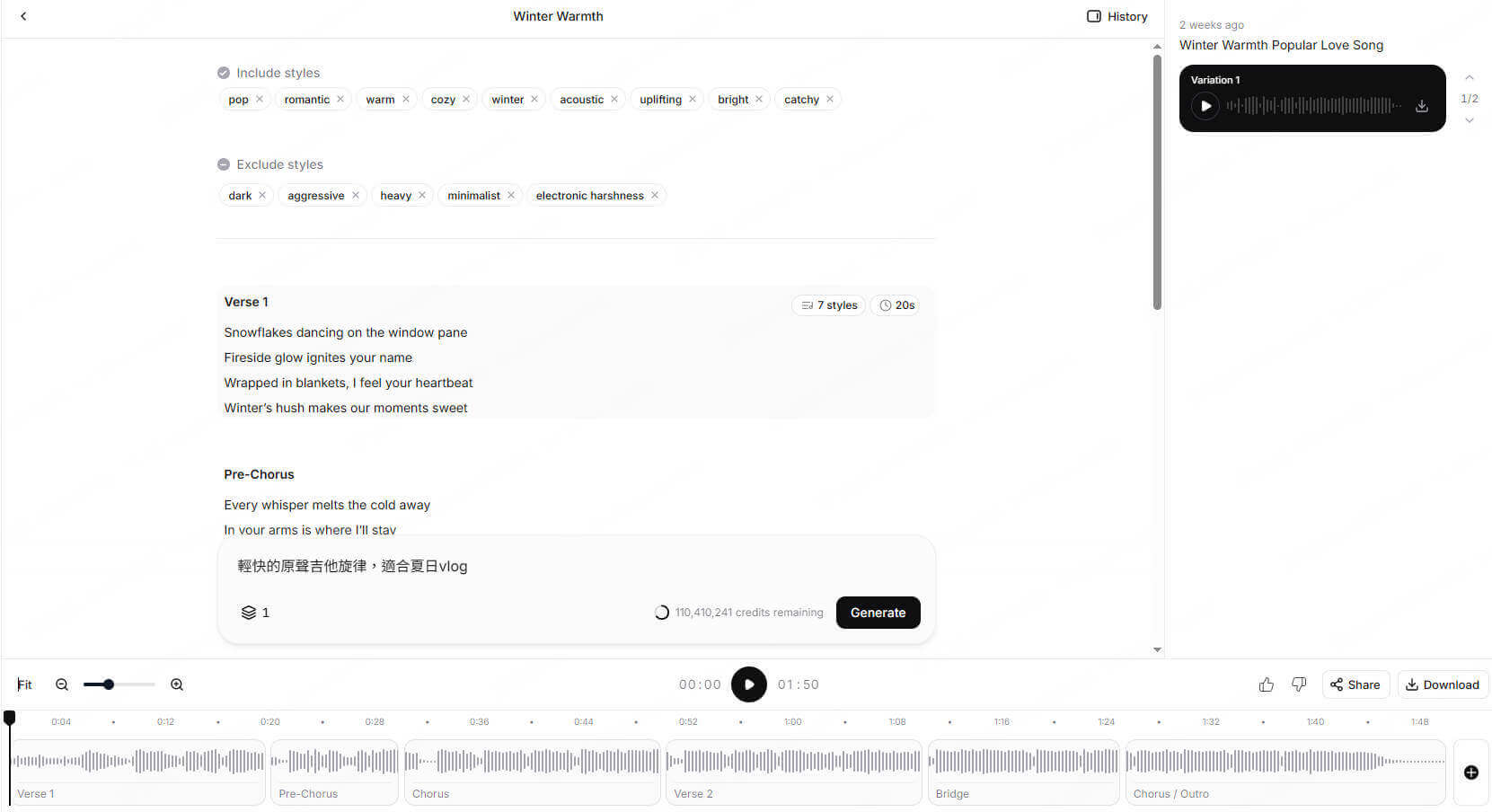Open the History panel icon
The width and height of the screenshot is (1492, 812).
coord(1094,16)
